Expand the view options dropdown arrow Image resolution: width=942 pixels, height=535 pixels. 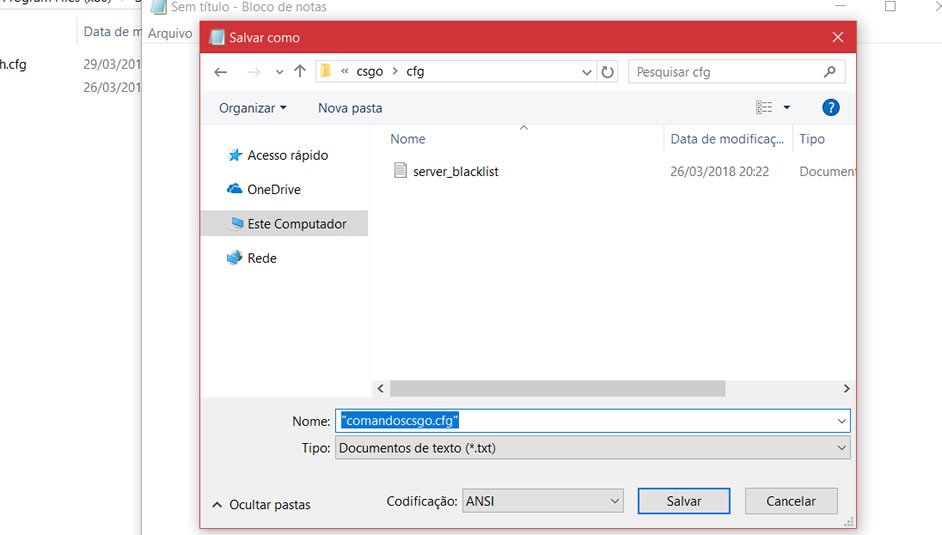tap(787, 107)
